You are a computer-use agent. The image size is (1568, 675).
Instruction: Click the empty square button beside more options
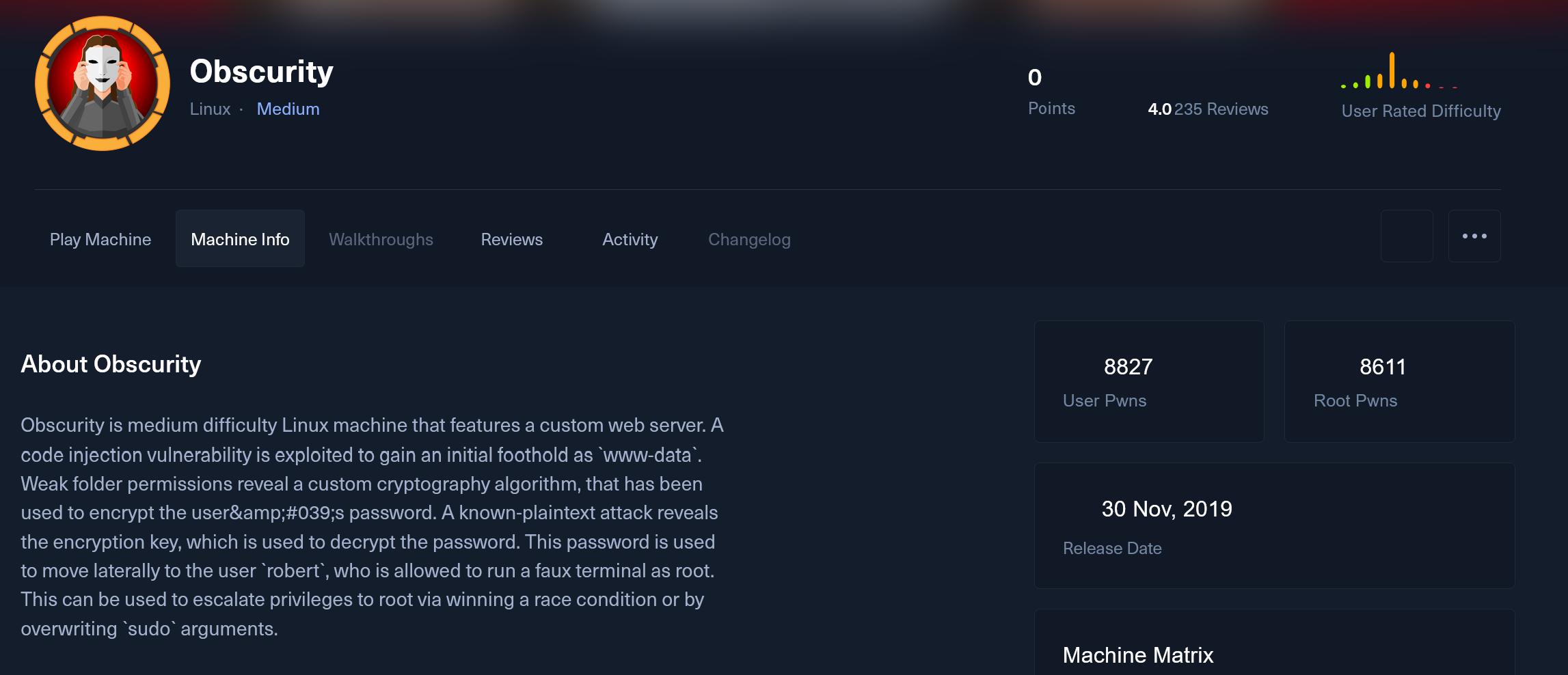pos(1407,236)
